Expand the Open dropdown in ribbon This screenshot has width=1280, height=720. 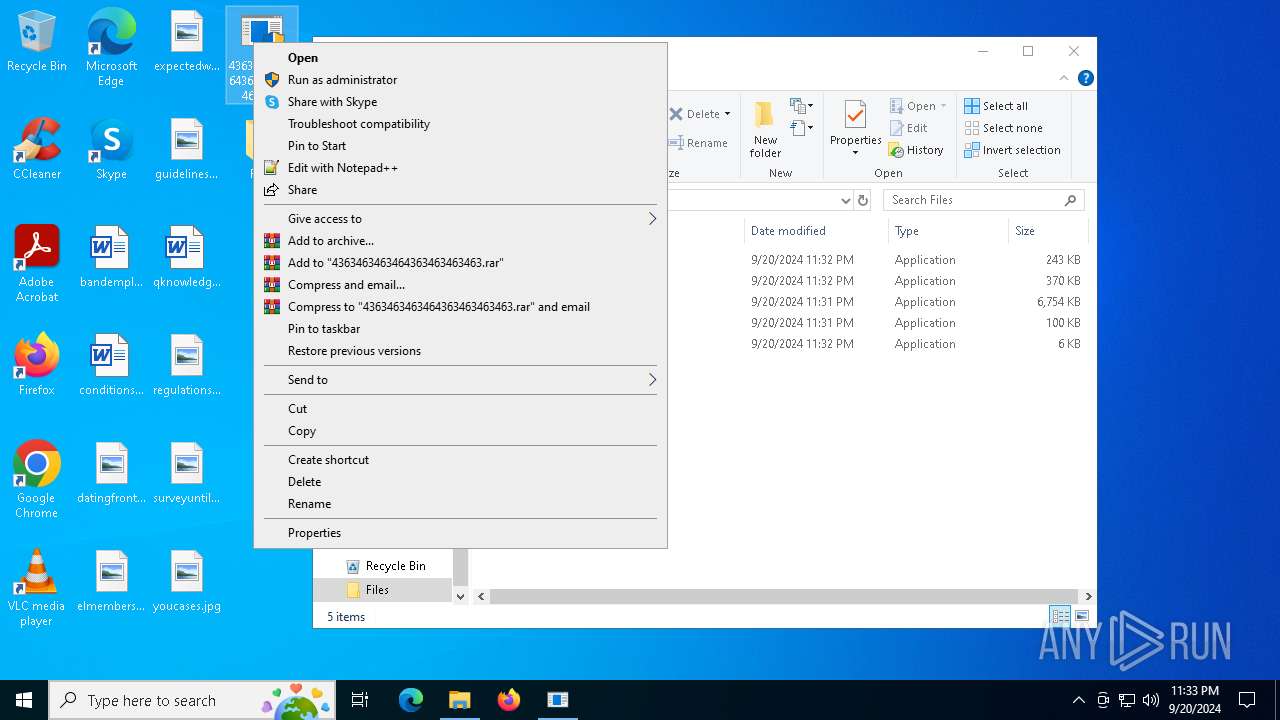pyautogui.click(x=943, y=106)
